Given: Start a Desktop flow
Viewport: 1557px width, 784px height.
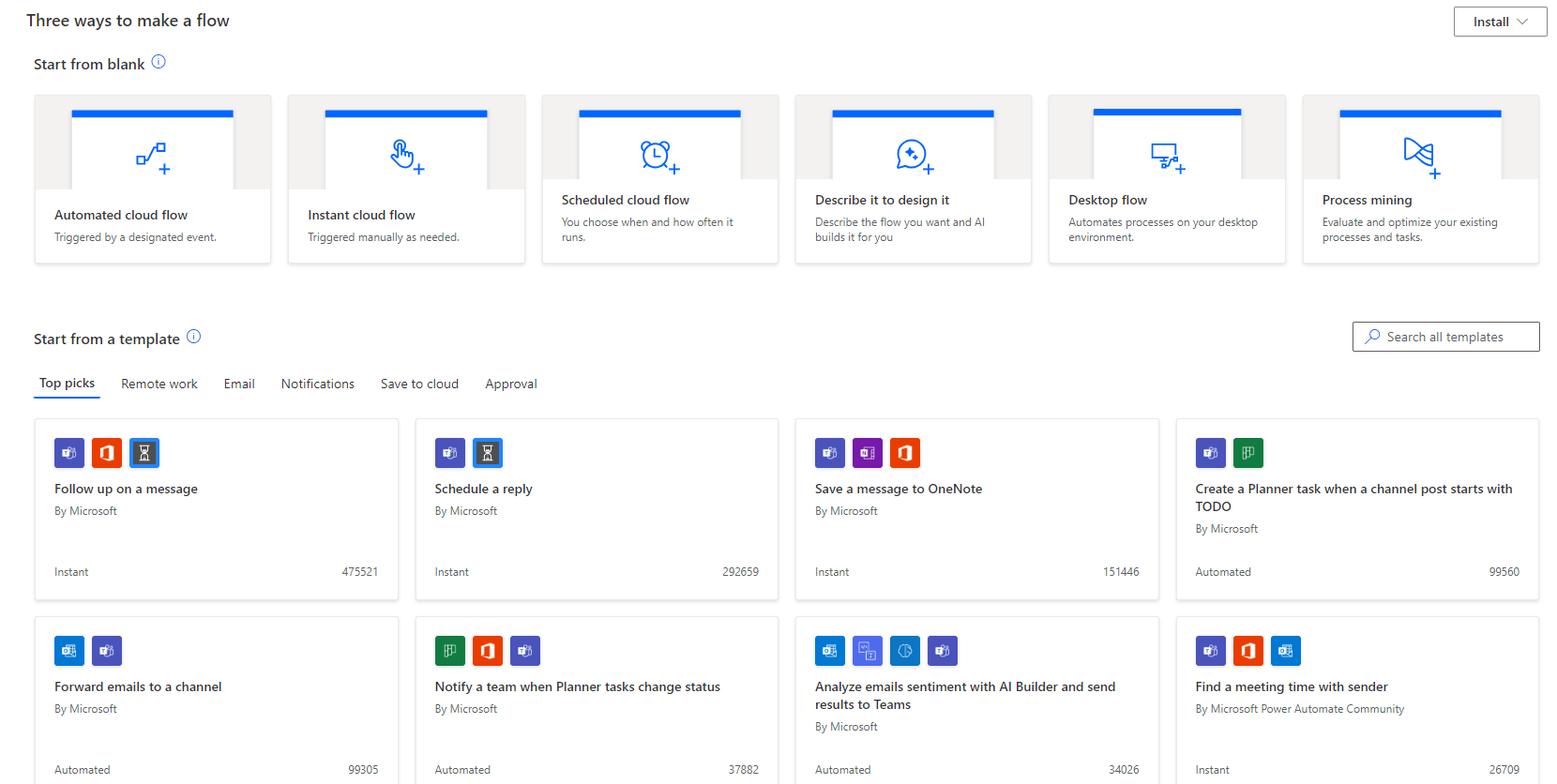Looking at the screenshot, I should click(1167, 179).
